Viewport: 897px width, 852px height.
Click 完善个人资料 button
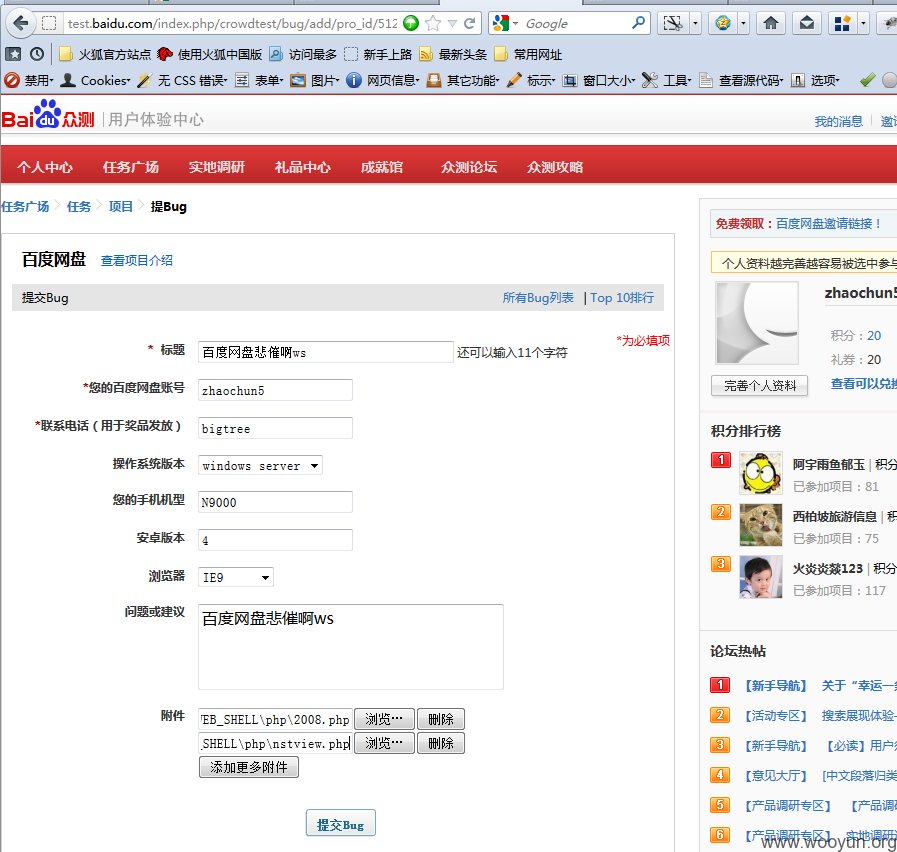click(759, 386)
